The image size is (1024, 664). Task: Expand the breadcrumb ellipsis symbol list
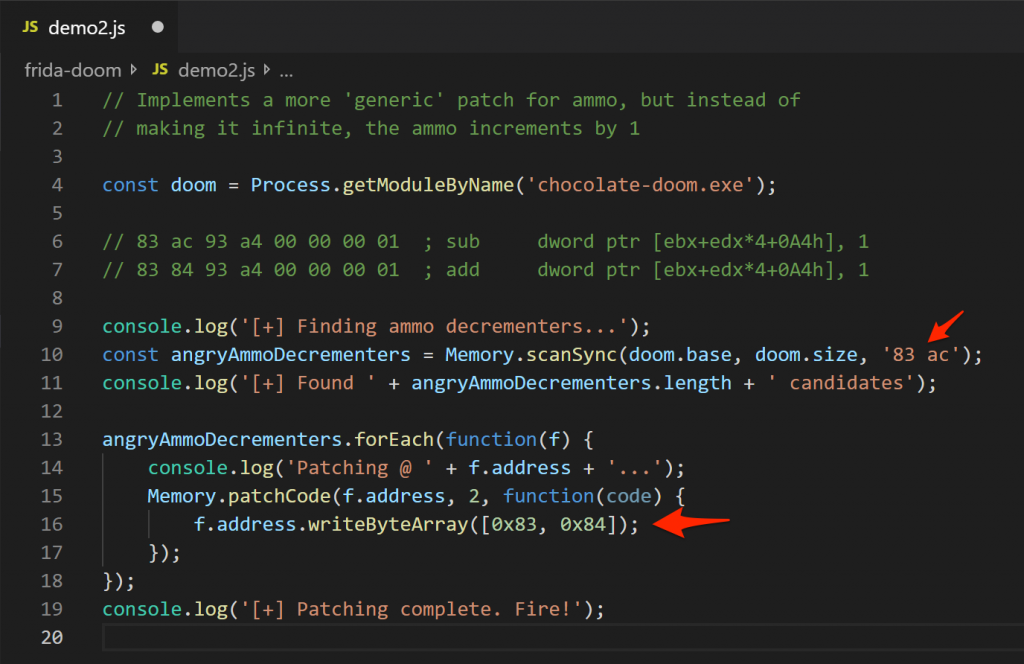pos(286,71)
